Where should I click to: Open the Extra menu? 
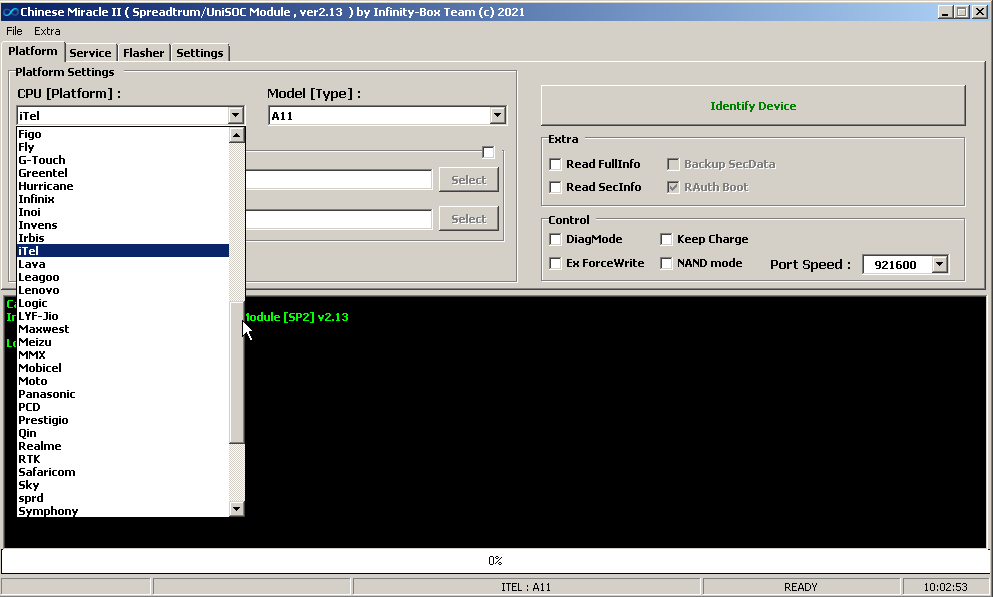[x=47, y=31]
